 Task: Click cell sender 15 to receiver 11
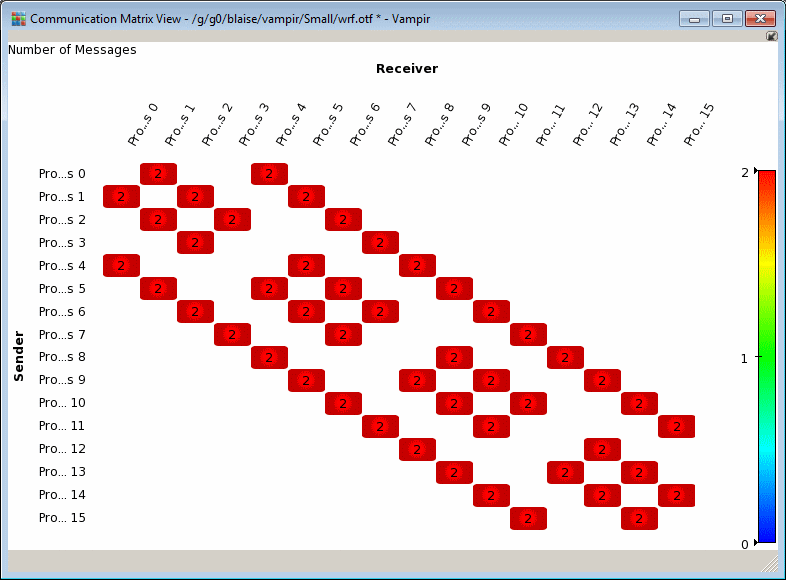[528, 518]
